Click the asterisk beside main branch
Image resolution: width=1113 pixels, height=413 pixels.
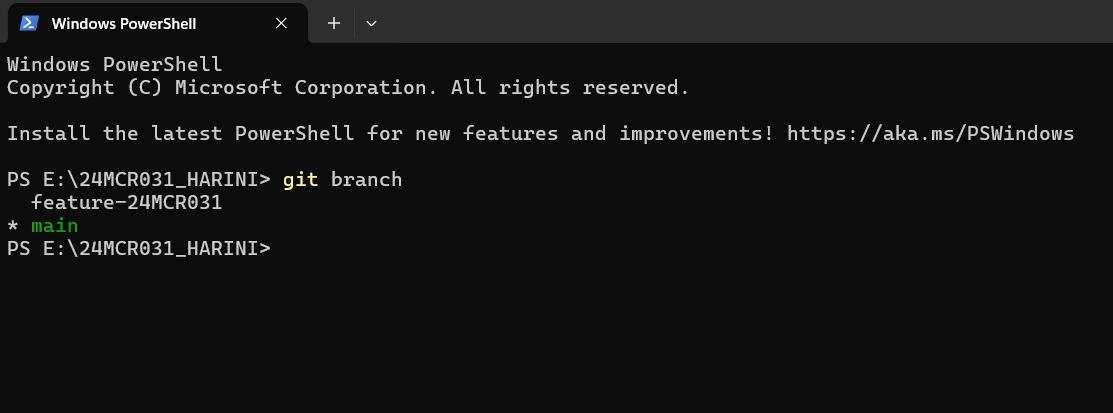(13, 226)
